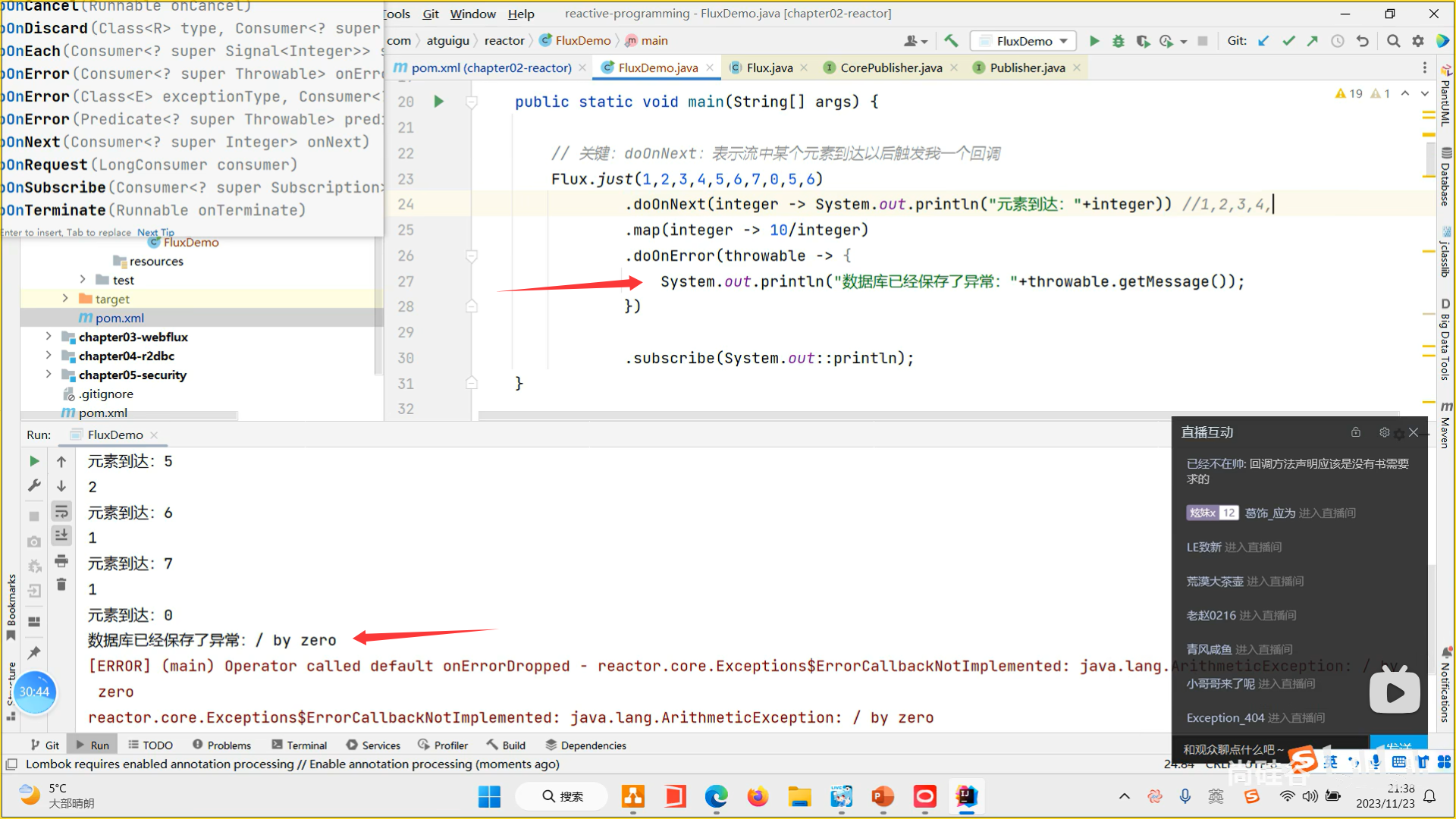Click the Build hammer icon
1456x819 pixels.
951,41
